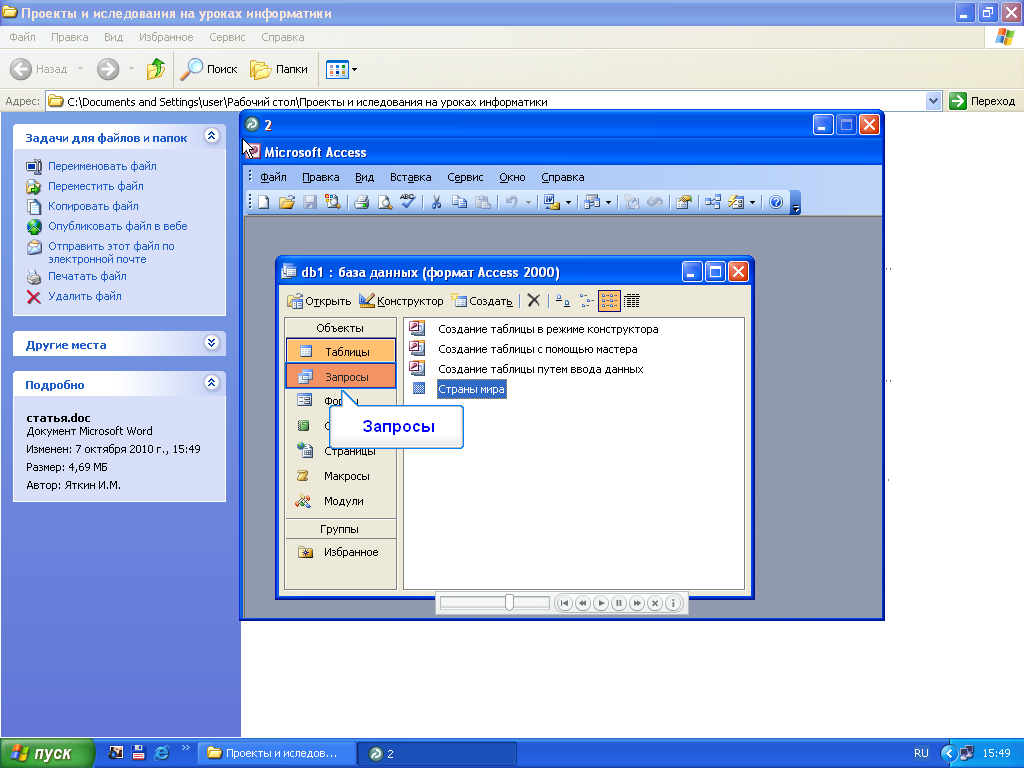Click the Print icon in Access toolbar

coord(361,202)
